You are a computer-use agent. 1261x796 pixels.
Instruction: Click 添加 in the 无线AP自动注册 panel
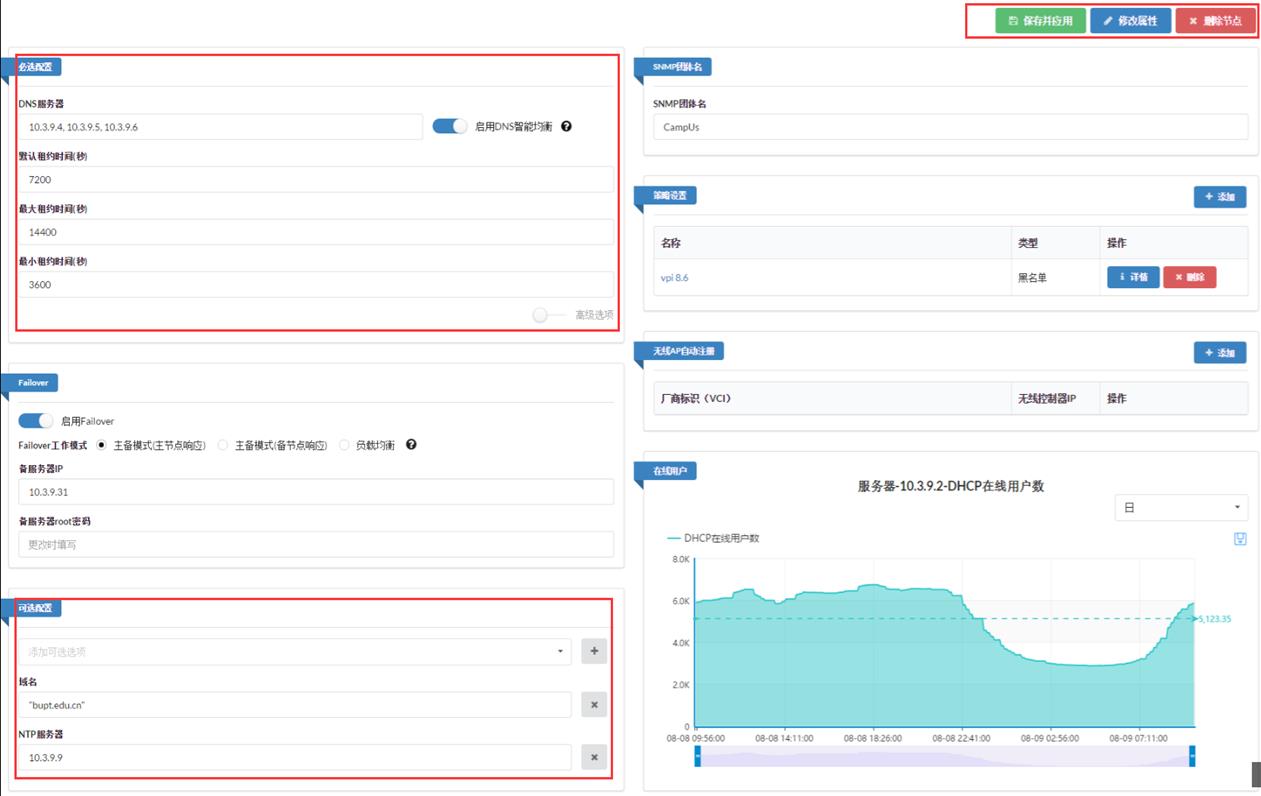click(1219, 353)
